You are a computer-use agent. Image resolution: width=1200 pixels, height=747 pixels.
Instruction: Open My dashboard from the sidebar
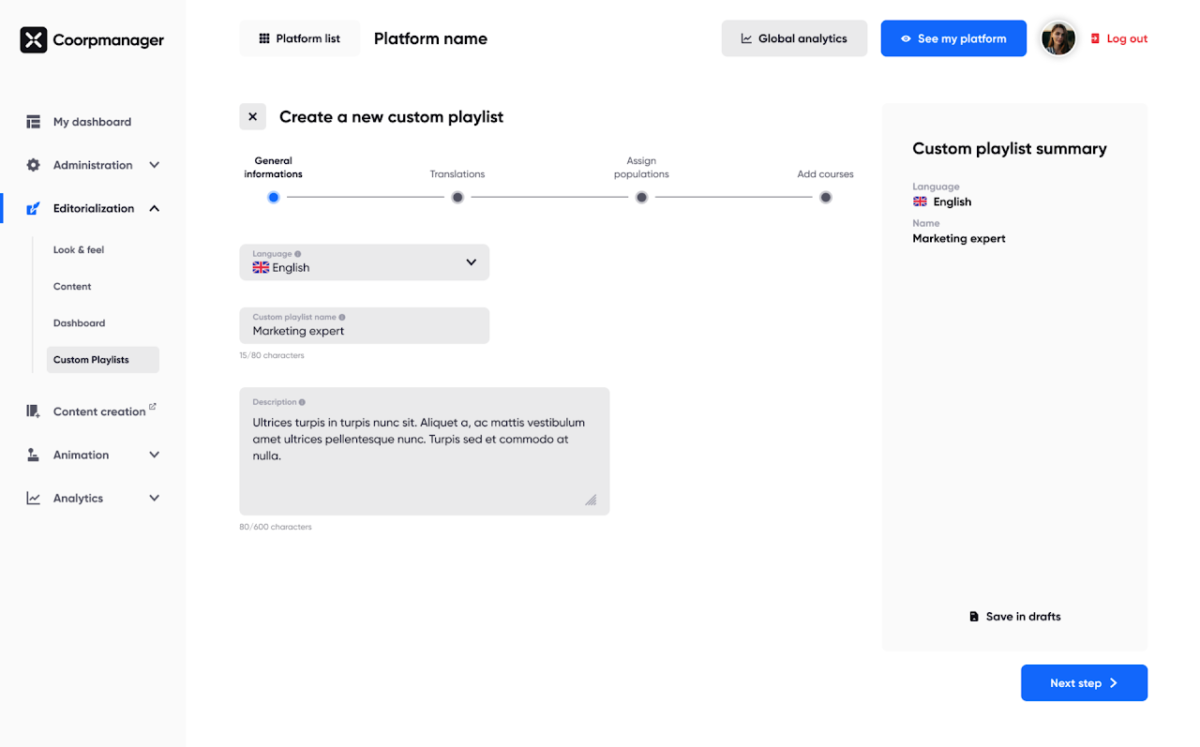click(x=92, y=121)
